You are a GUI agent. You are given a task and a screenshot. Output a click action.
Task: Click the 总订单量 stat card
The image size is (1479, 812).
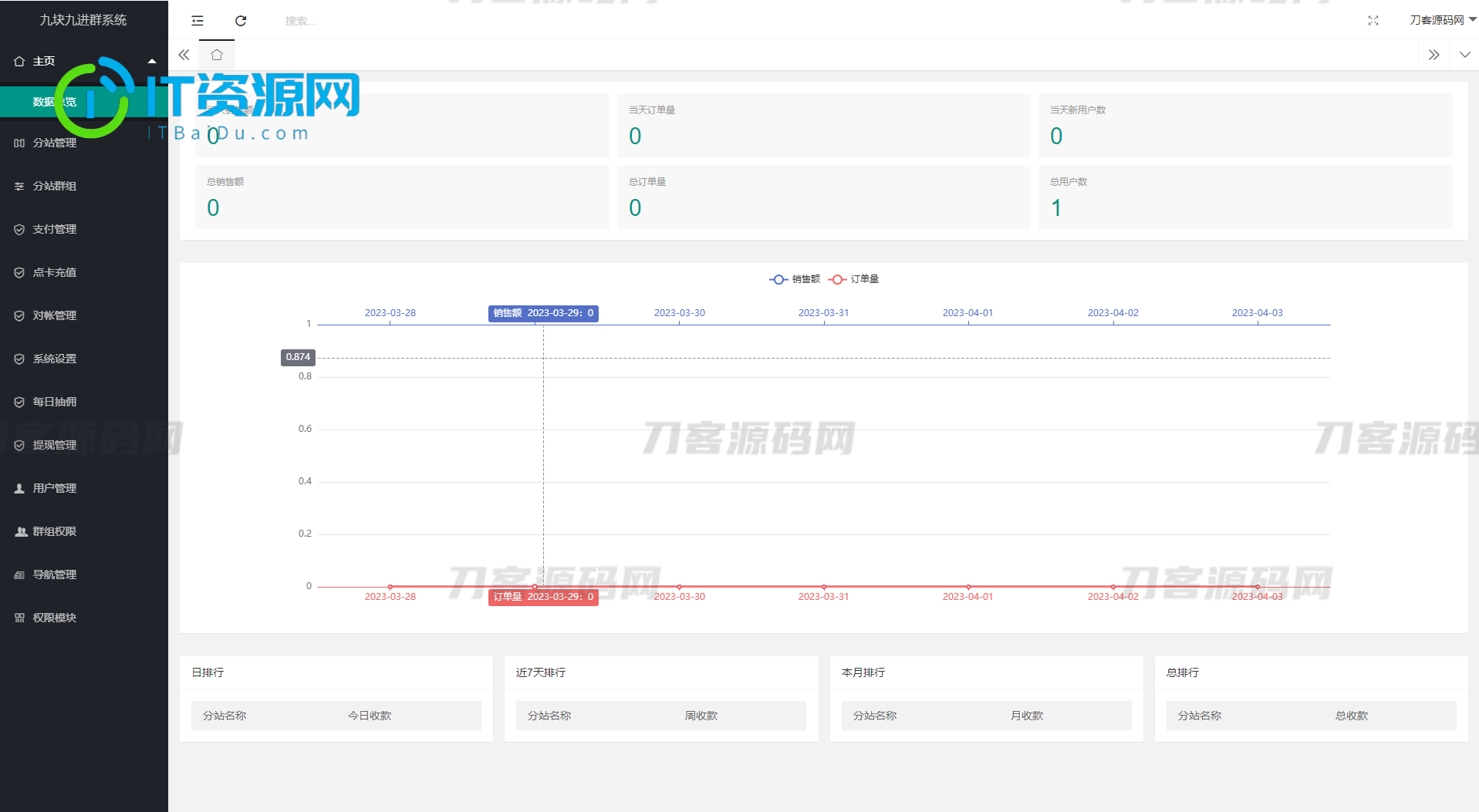point(823,197)
